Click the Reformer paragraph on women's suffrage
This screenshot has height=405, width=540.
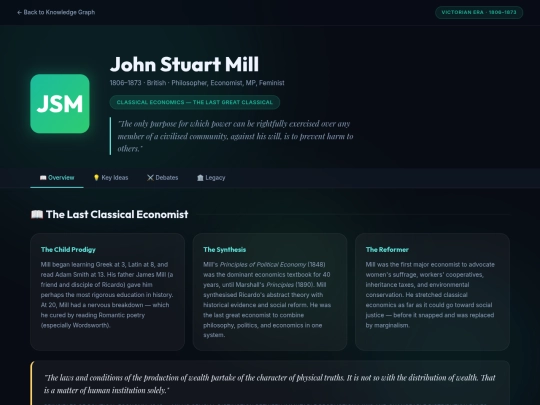430,295
